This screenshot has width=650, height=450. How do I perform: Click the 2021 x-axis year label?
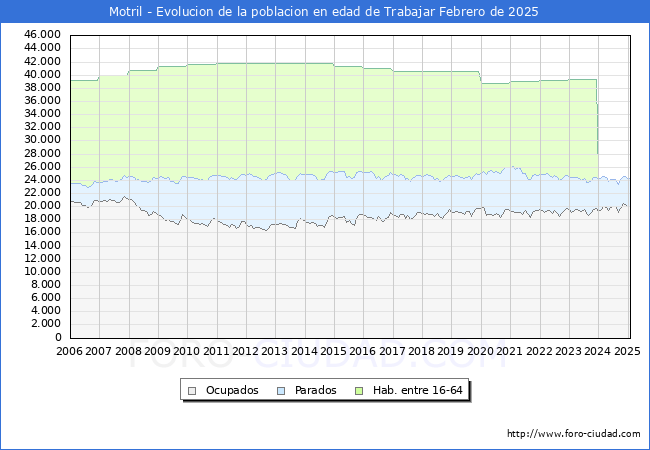[x=509, y=351]
